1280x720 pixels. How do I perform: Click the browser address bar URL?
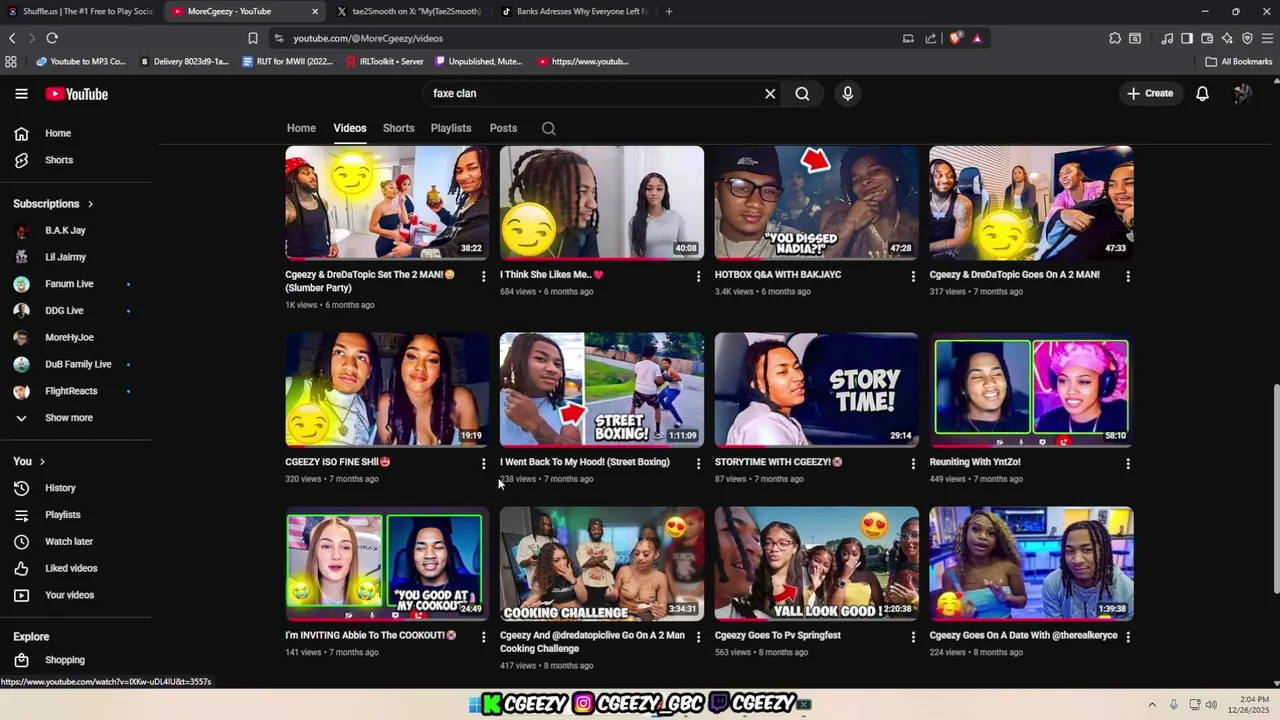tap(368, 38)
